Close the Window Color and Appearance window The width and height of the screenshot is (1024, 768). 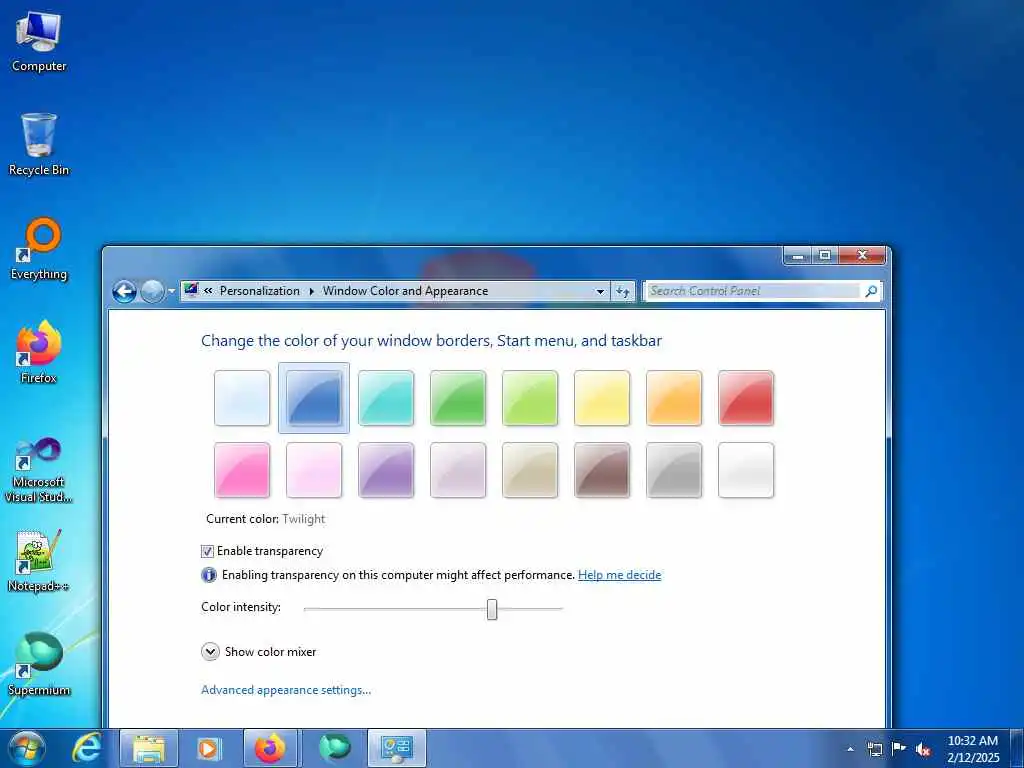tap(862, 256)
